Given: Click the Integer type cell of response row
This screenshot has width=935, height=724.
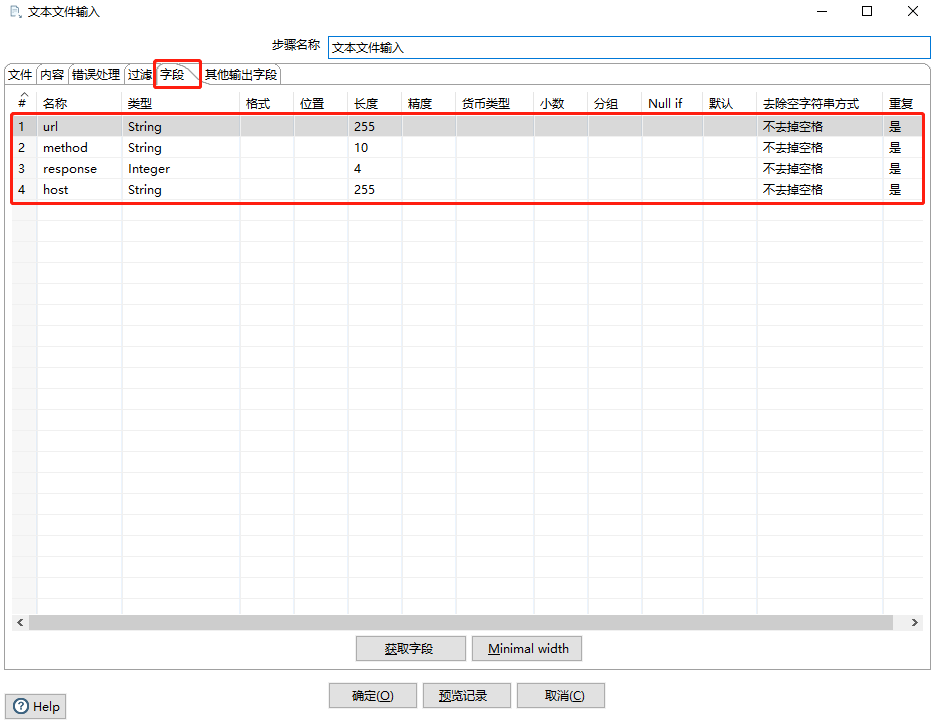Looking at the screenshot, I should click(180, 169).
